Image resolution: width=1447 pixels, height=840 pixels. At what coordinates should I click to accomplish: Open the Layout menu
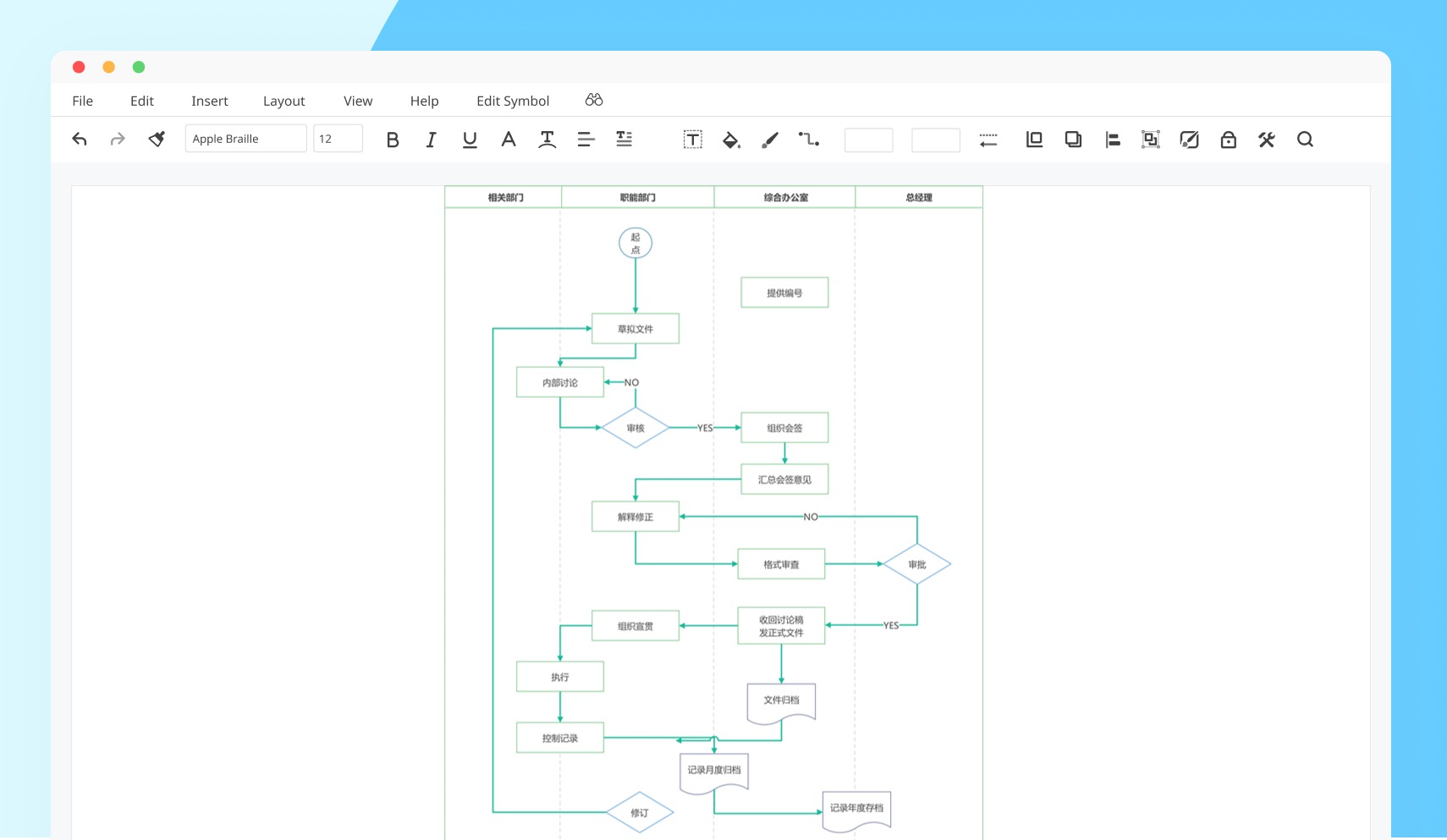284,101
